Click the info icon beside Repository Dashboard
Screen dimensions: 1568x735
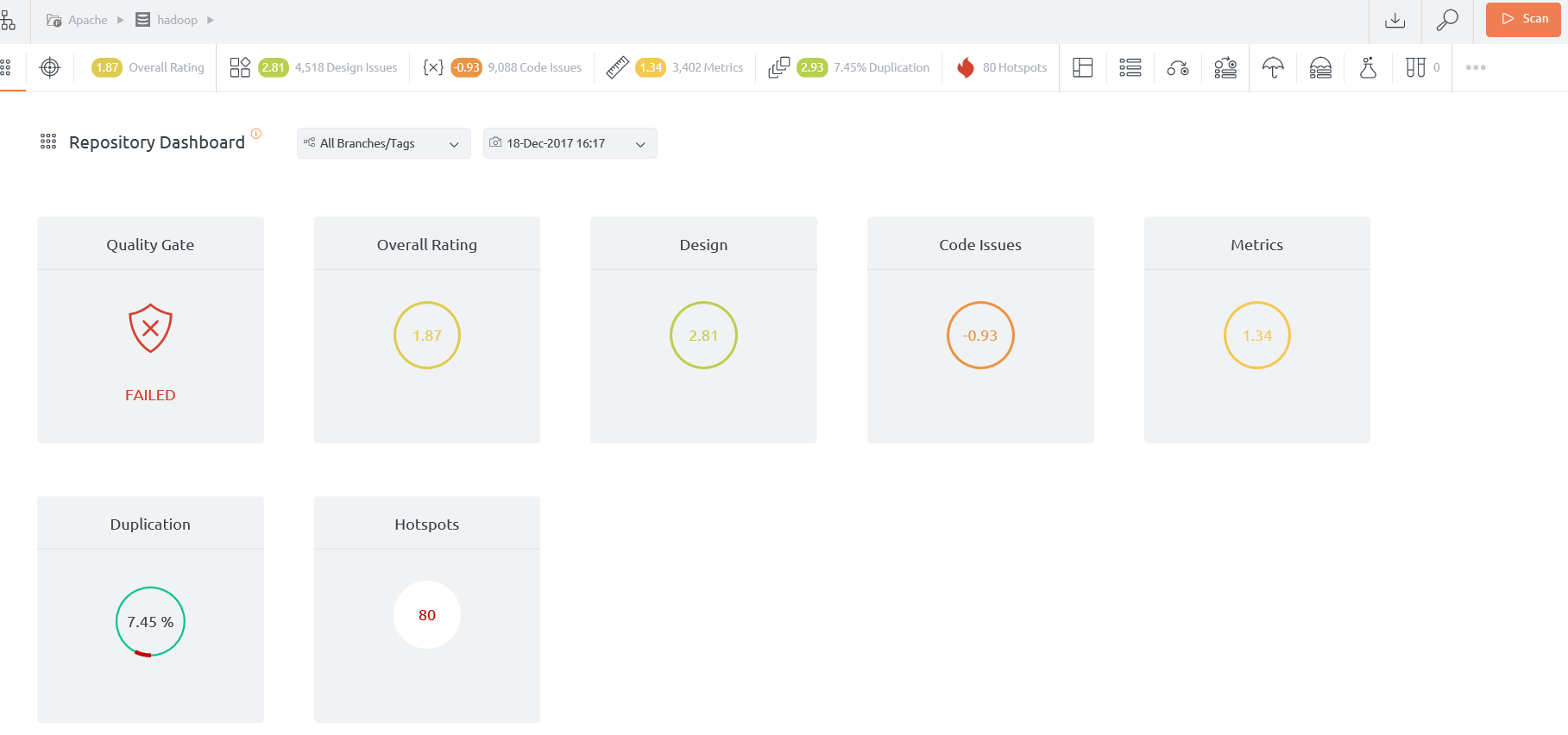[x=256, y=134]
